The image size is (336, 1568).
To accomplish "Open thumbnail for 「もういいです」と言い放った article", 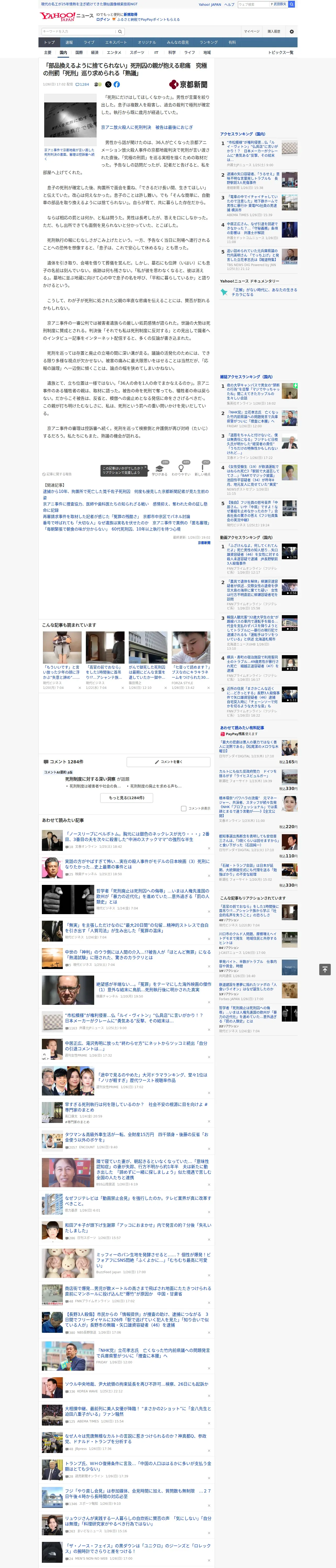I will [62, 647].
